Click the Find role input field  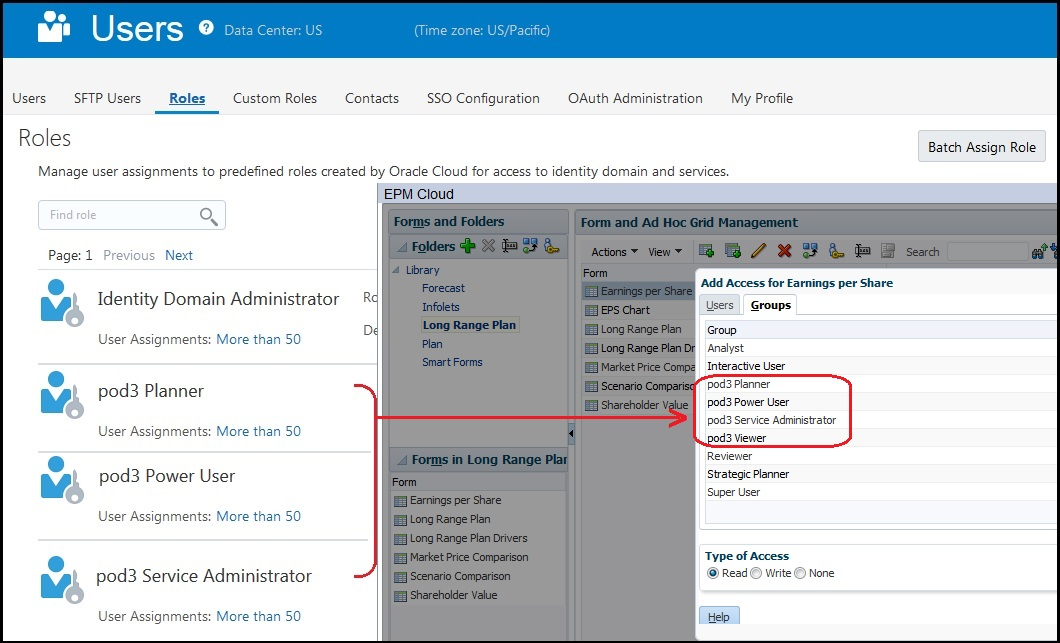[x=120, y=215]
